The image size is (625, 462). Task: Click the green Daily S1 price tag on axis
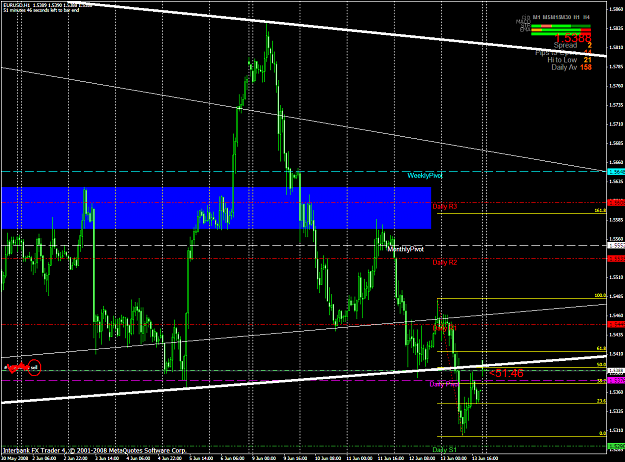click(x=616, y=446)
